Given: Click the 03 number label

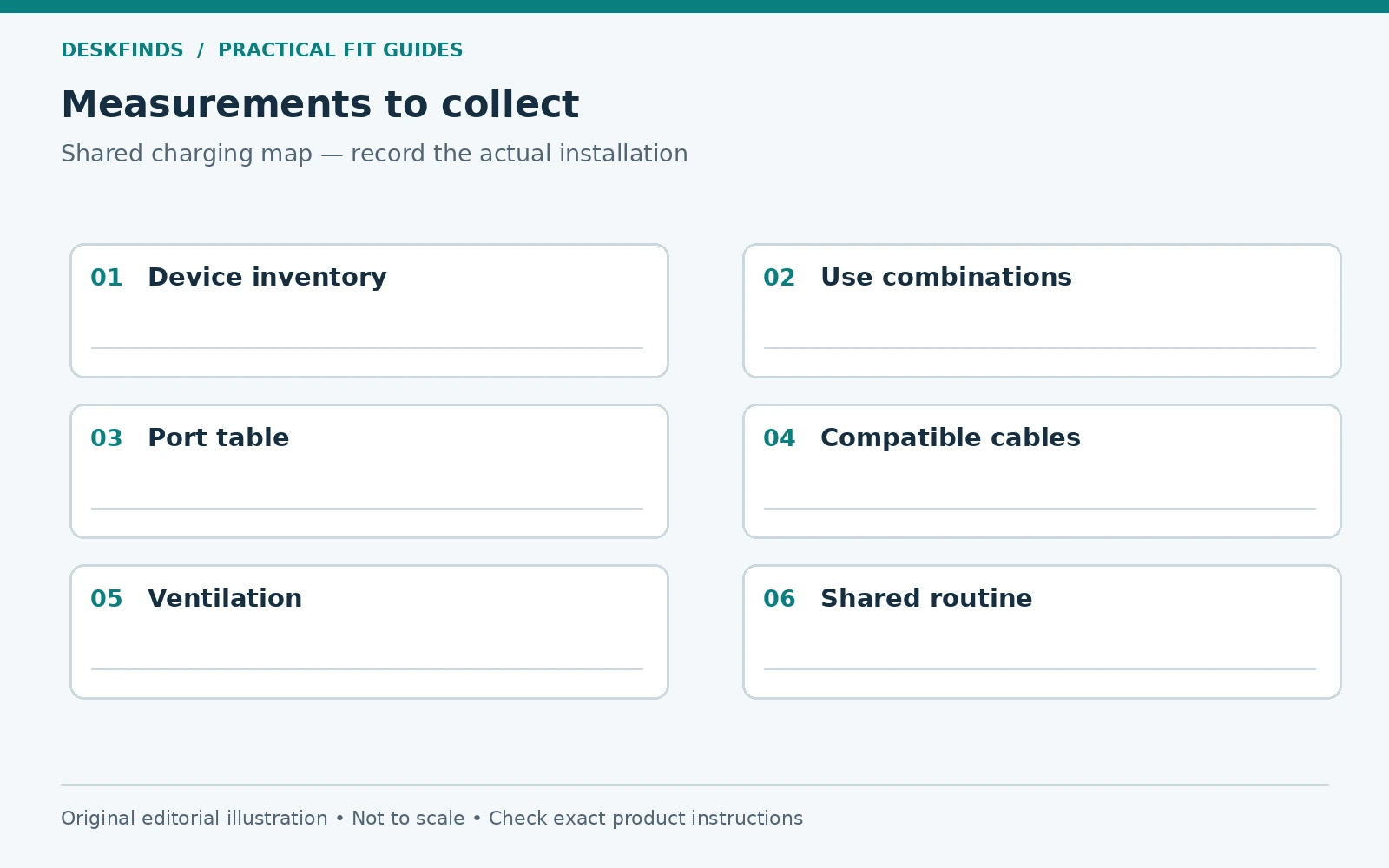Looking at the screenshot, I should 107,438.
